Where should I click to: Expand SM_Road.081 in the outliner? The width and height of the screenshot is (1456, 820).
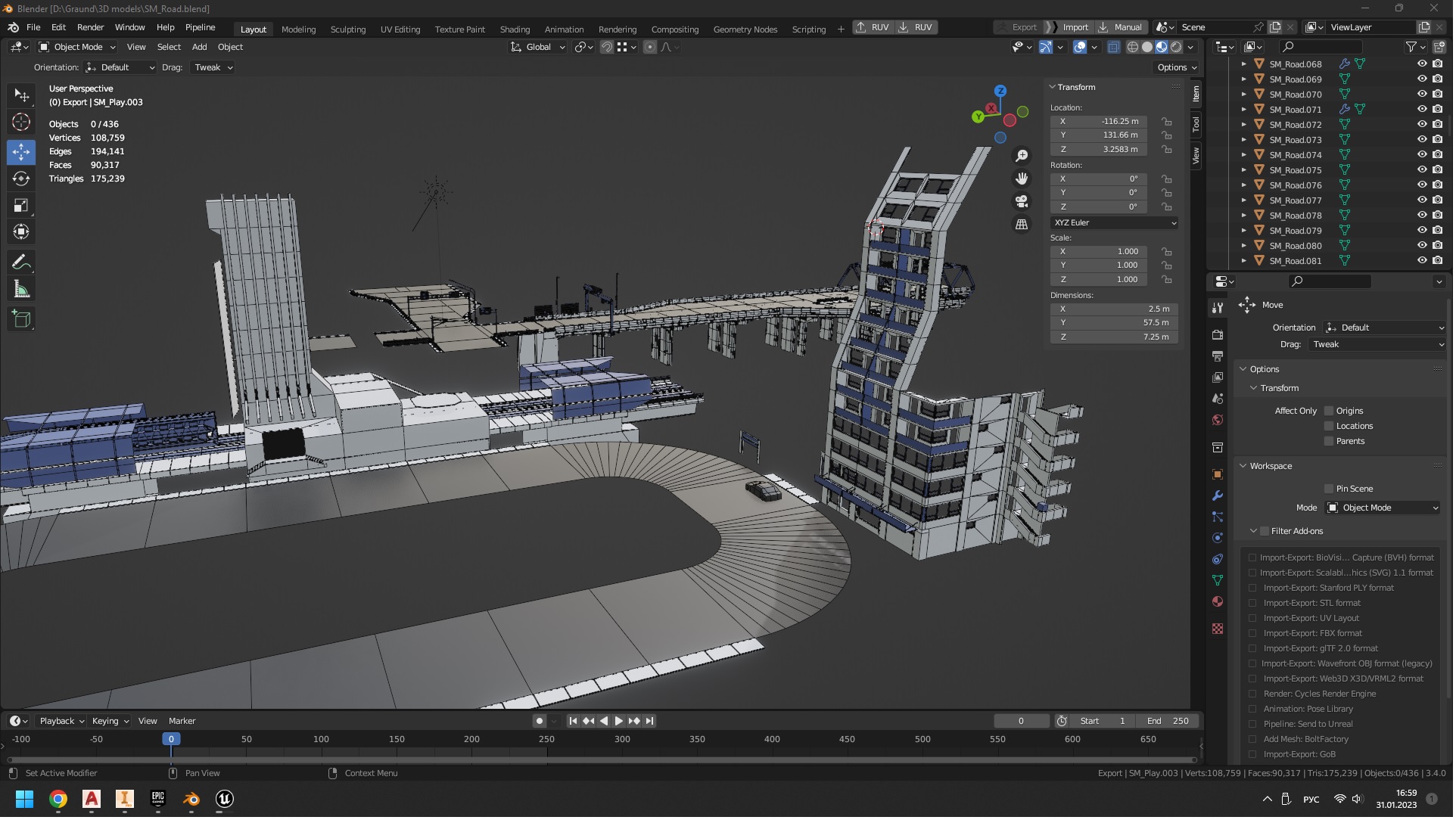(x=1246, y=261)
